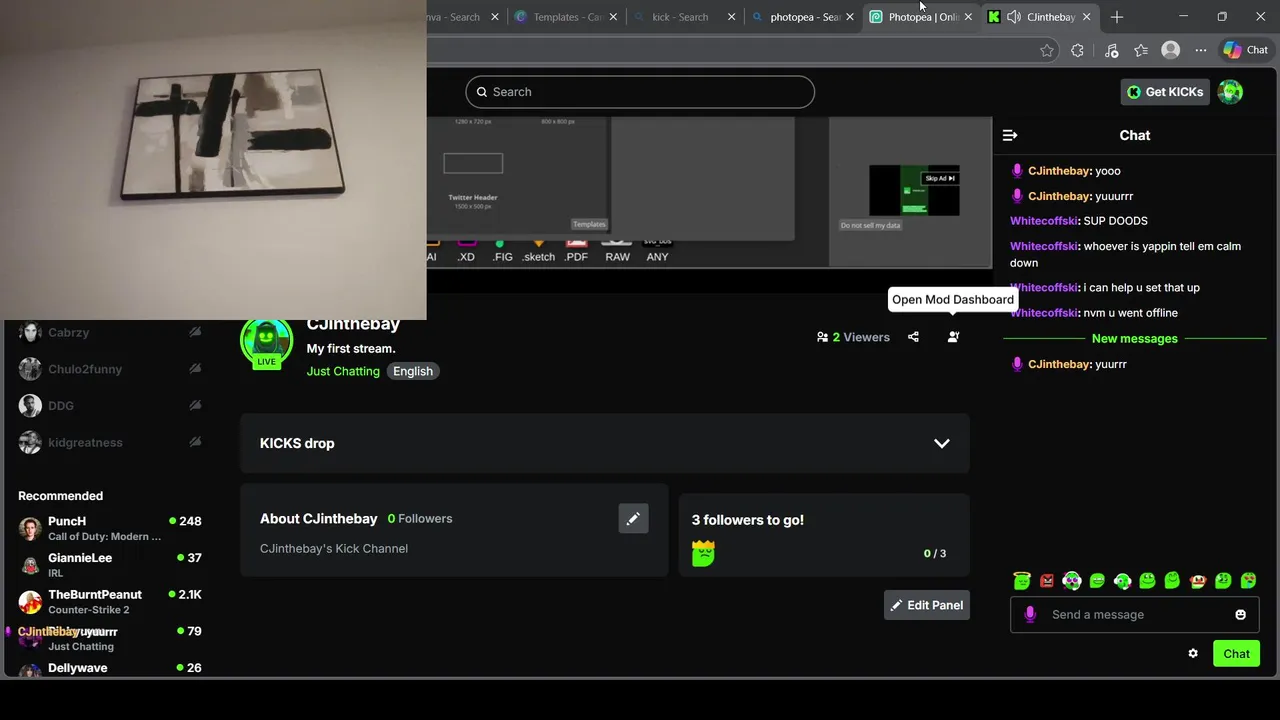The height and width of the screenshot is (720, 1280).
Task: Click the 2 Viewers count
Action: pyautogui.click(x=853, y=337)
